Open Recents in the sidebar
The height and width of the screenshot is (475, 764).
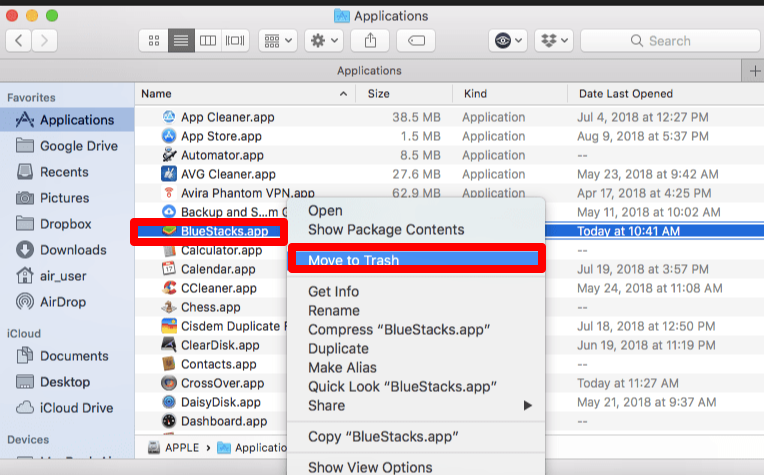pyautogui.click(x=67, y=172)
